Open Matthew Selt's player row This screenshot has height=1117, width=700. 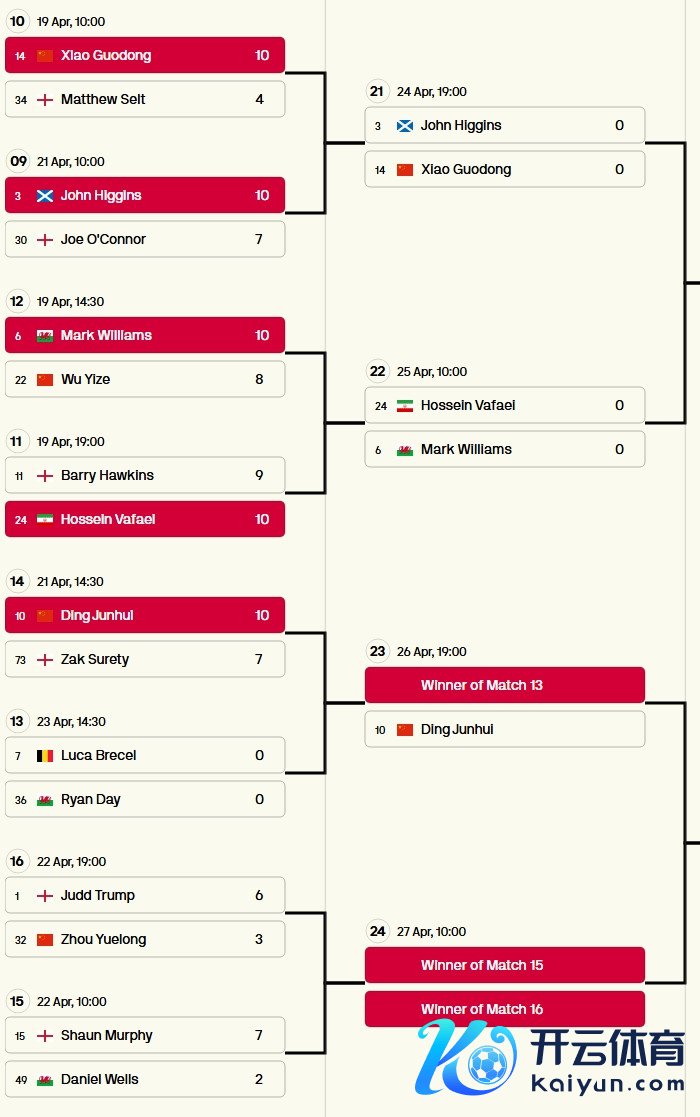pos(145,99)
